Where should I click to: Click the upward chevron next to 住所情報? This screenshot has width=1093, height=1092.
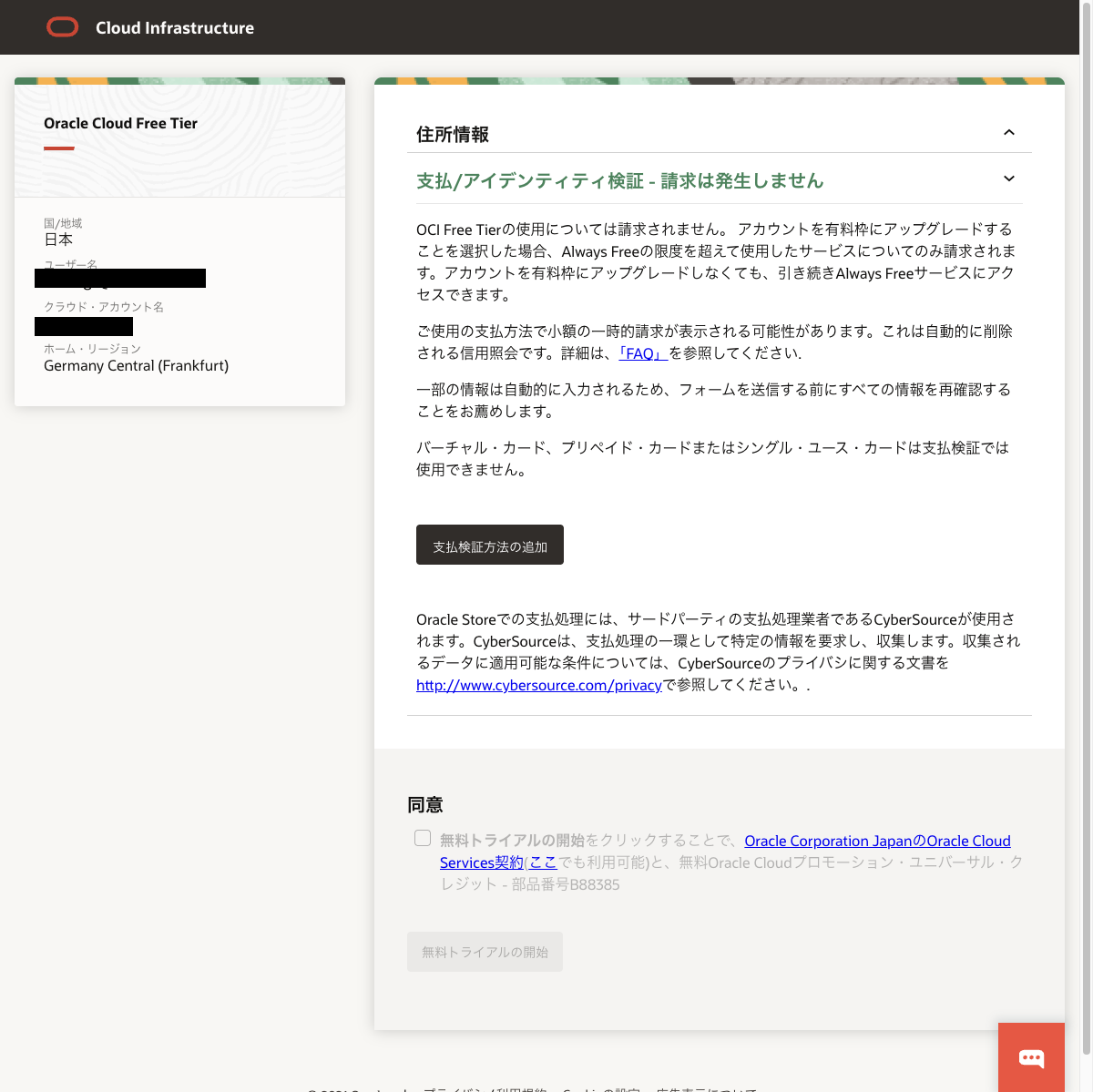(1008, 132)
